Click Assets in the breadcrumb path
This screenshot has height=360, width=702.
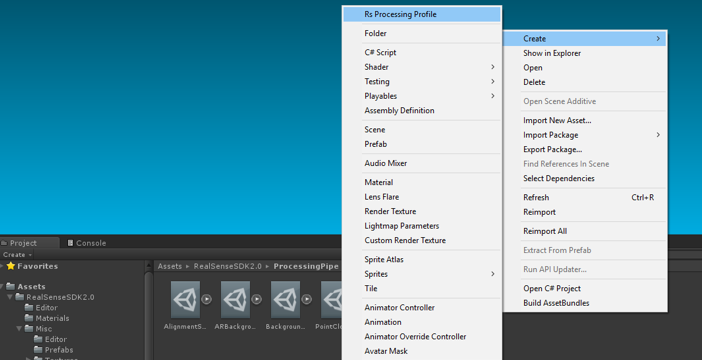170,266
